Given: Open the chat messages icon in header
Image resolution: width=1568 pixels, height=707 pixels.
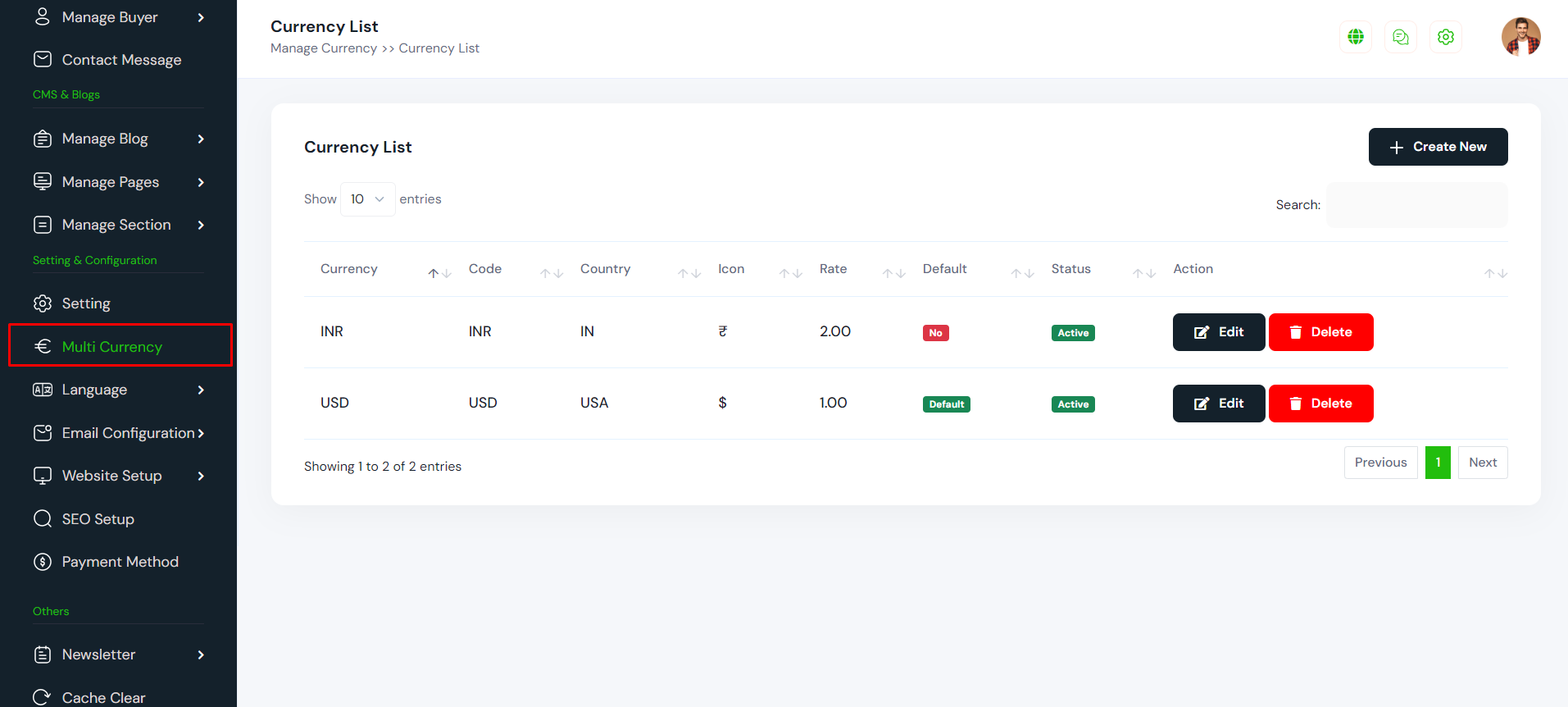Looking at the screenshot, I should (x=1401, y=37).
